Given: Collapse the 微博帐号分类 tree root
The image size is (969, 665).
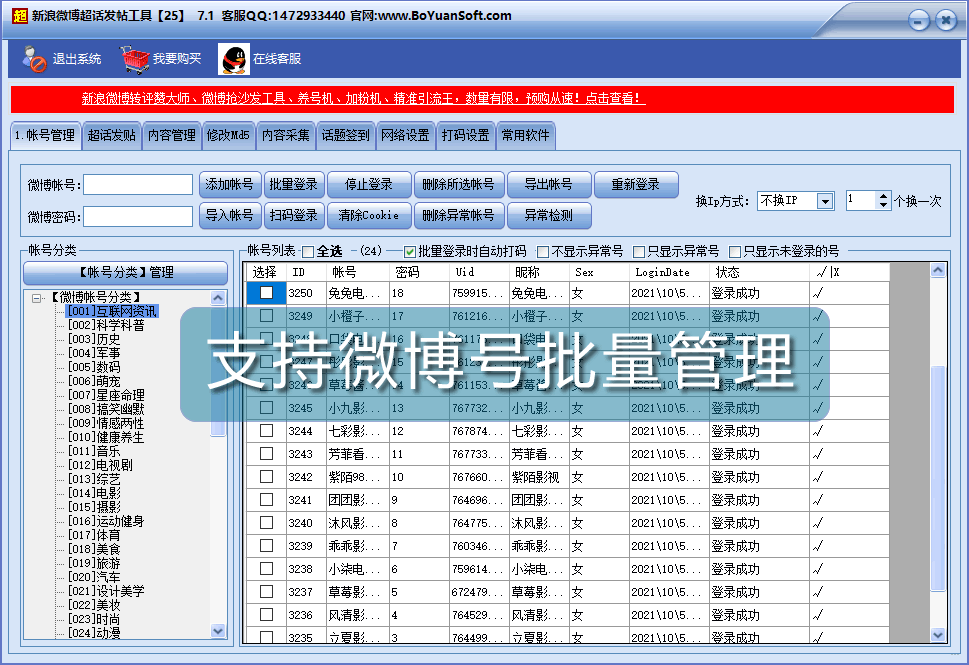Looking at the screenshot, I should (x=36, y=298).
